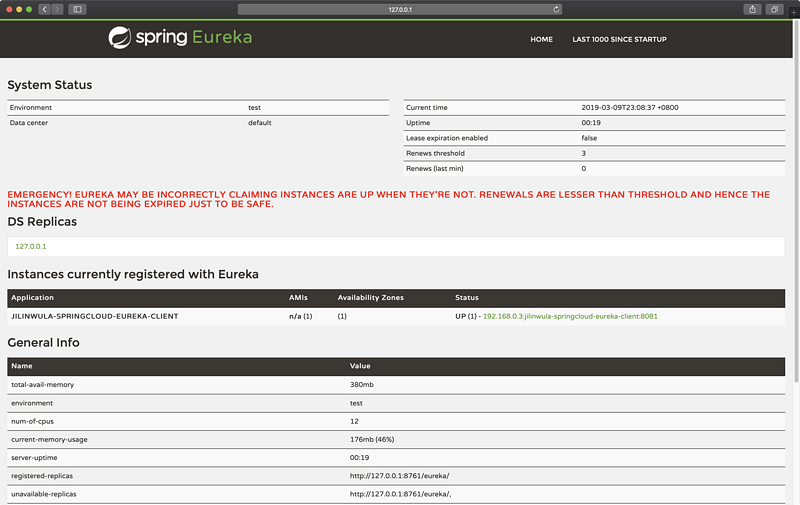
Task: Select the Data center default value
Action: point(260,123)
